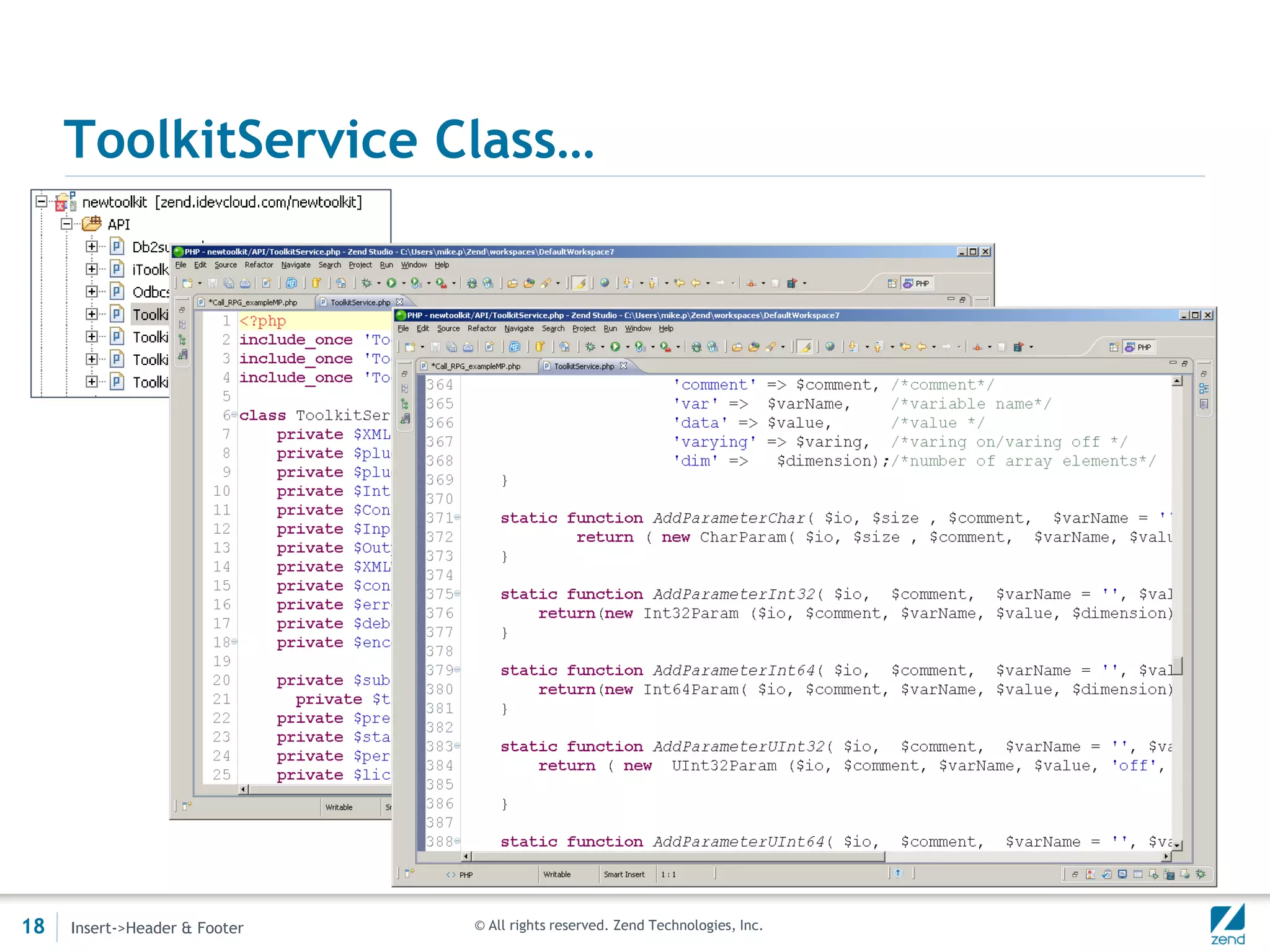1270x952 pixels.
Task: Click Previous Annotation arrow icon in front window
Action: [878, 347]
